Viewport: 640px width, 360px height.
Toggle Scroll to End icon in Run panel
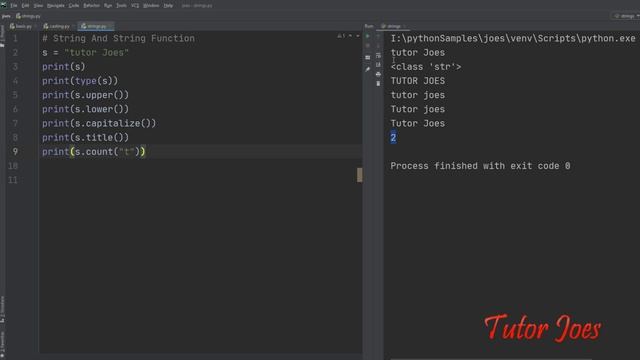tap(378, 64)
